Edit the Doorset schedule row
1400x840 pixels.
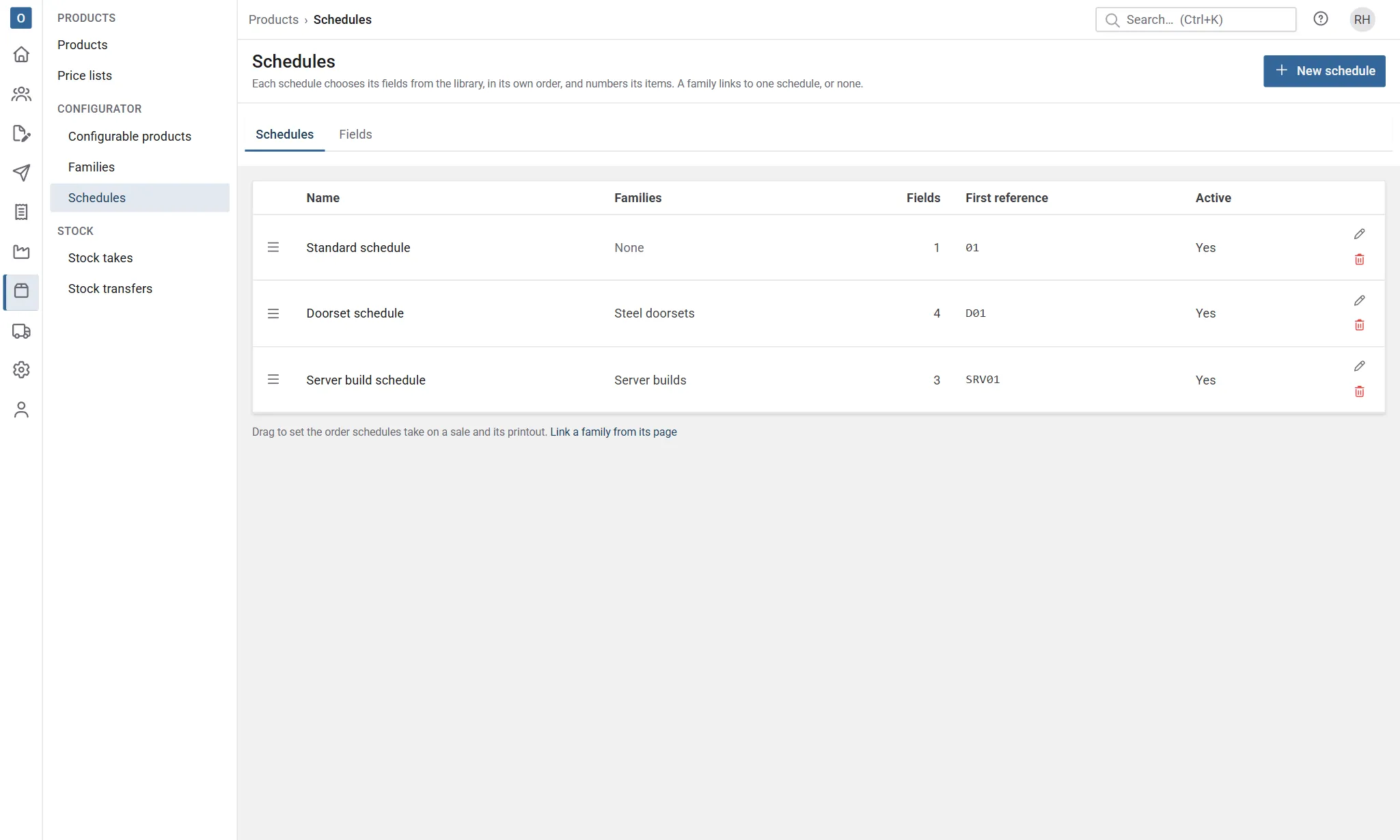pos(1359,300)
